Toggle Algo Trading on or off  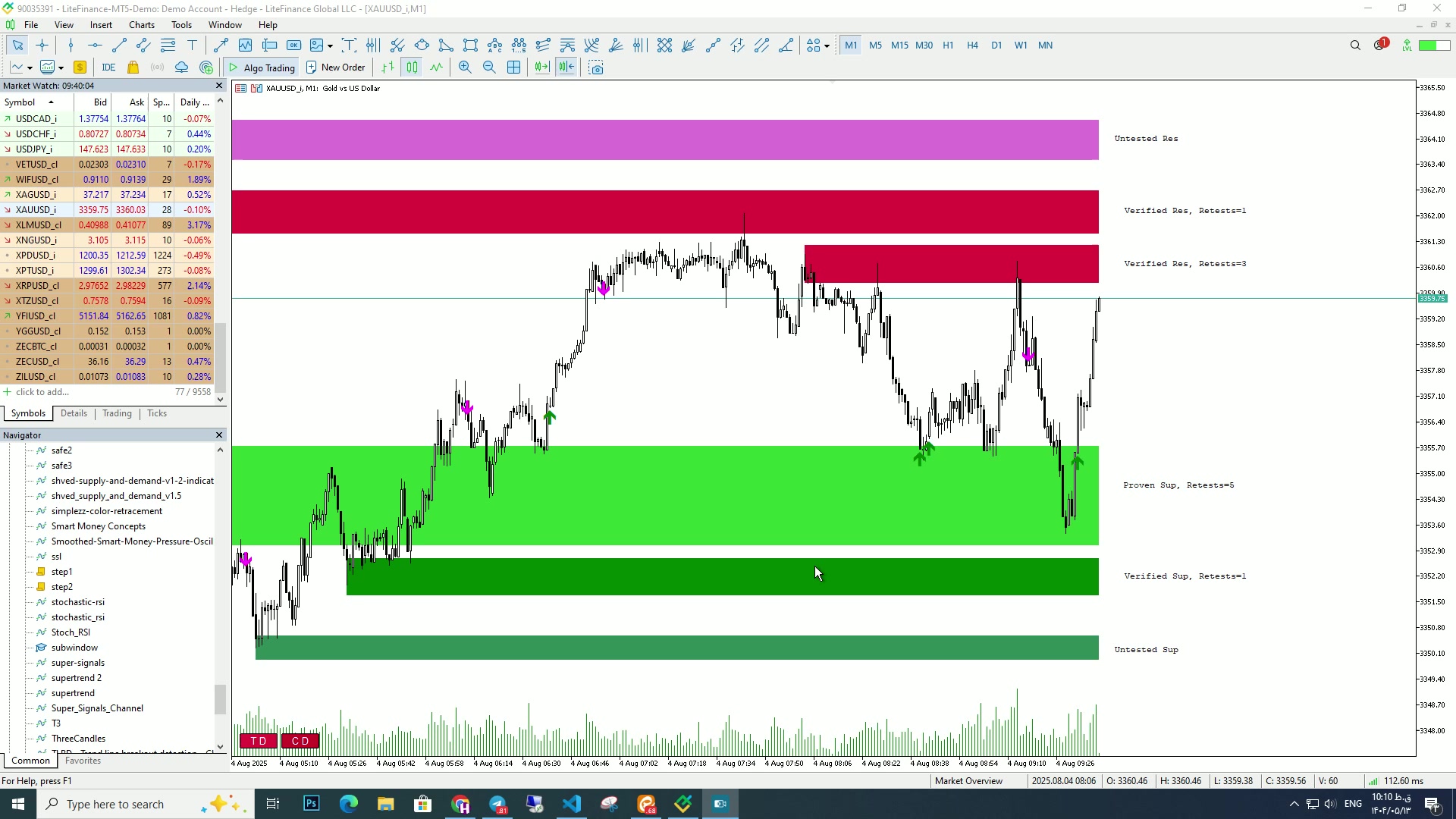(262, 67)
